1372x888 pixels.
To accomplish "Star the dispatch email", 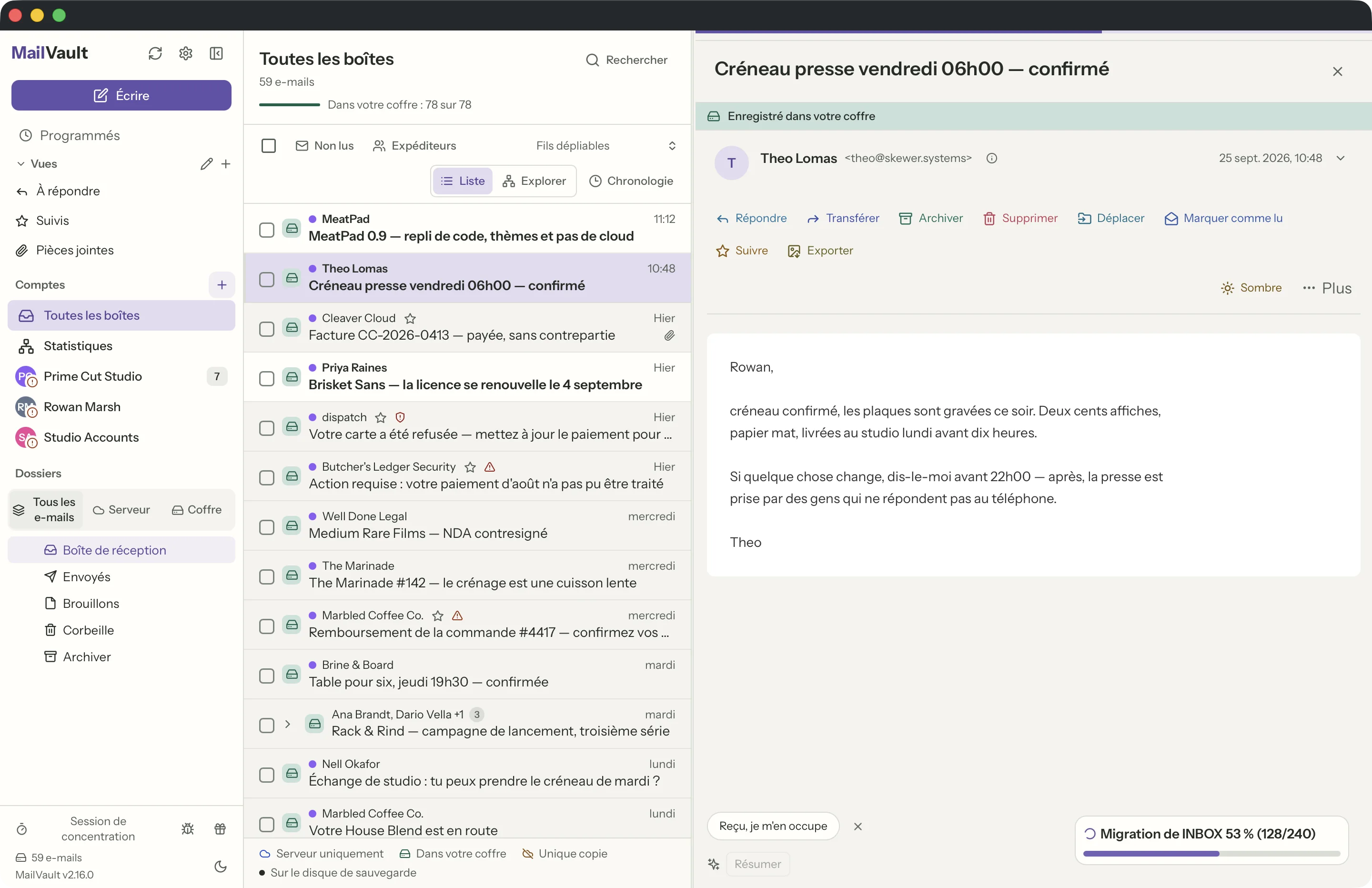I will click(x=381, y=417).
